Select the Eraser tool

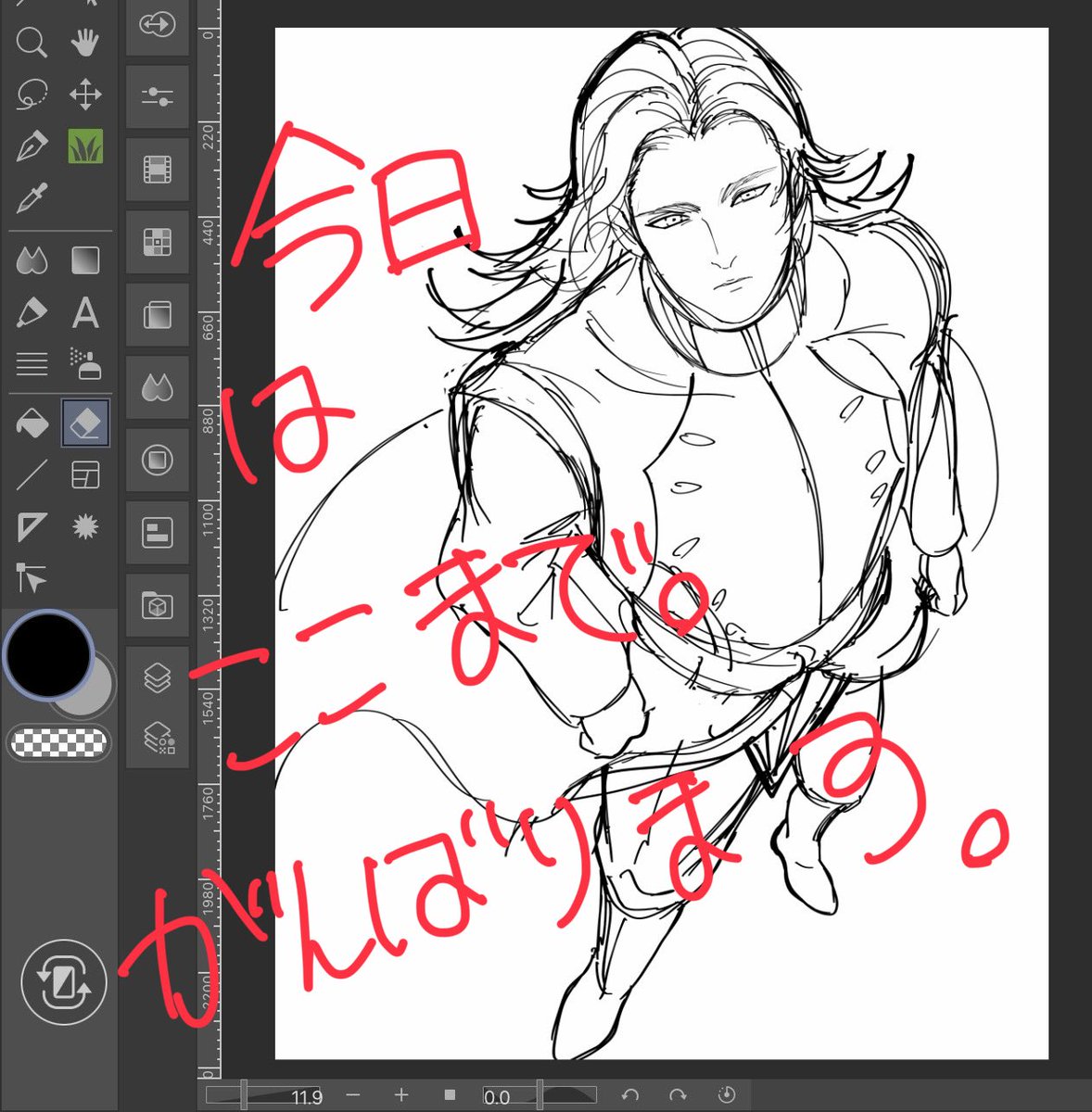(x=85, y=423)
